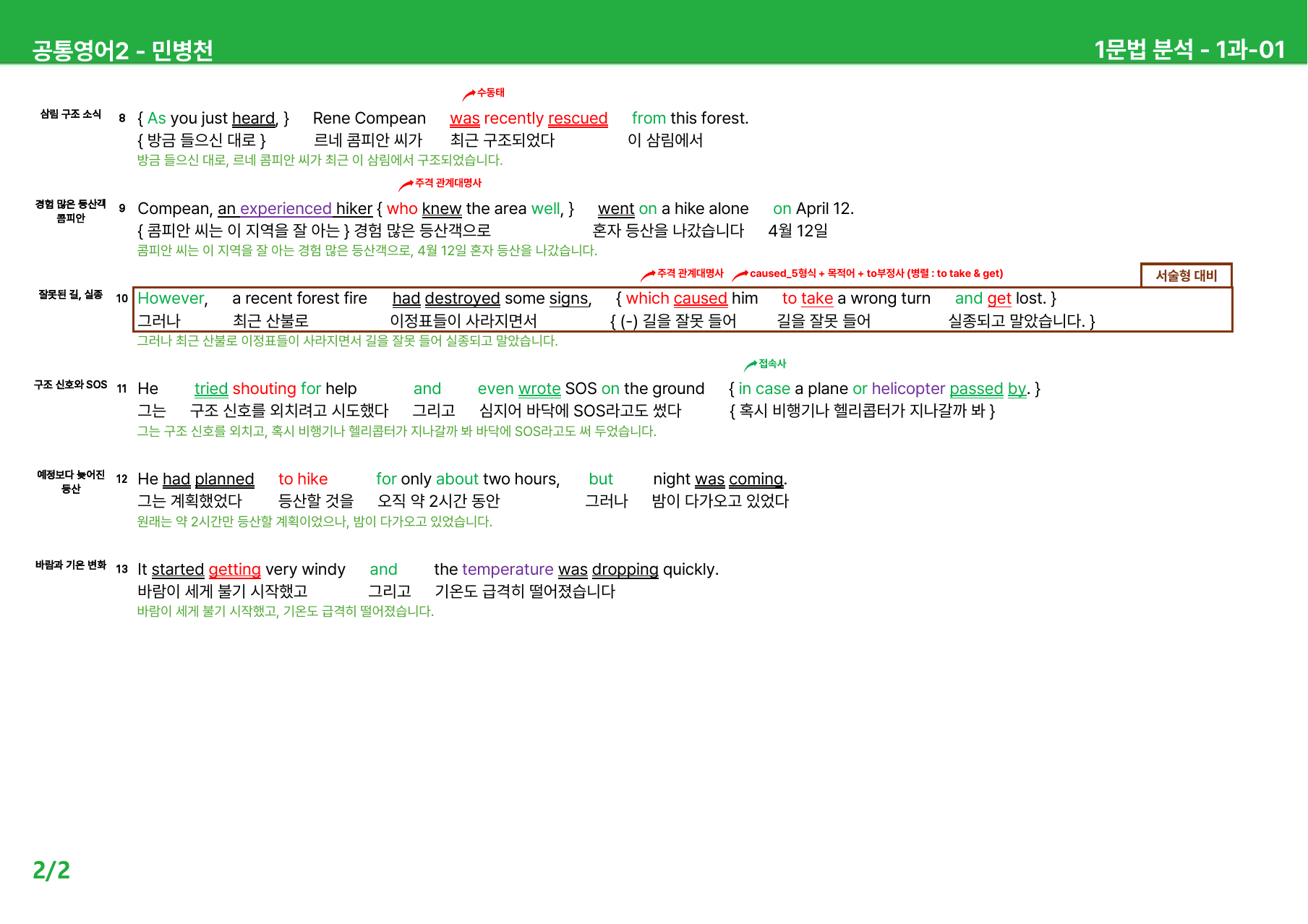
Task: Click the purple word temperature
Action: click(508, 570)
